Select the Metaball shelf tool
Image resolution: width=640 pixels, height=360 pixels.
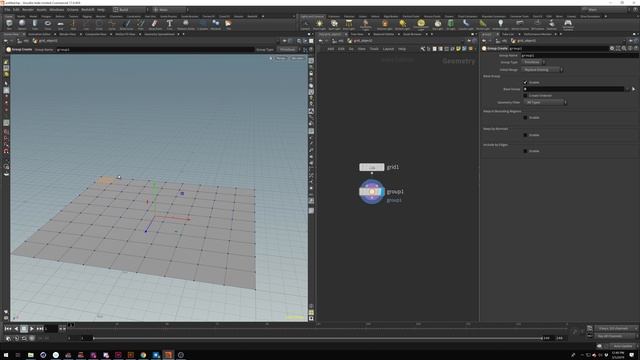pos(216,24)
